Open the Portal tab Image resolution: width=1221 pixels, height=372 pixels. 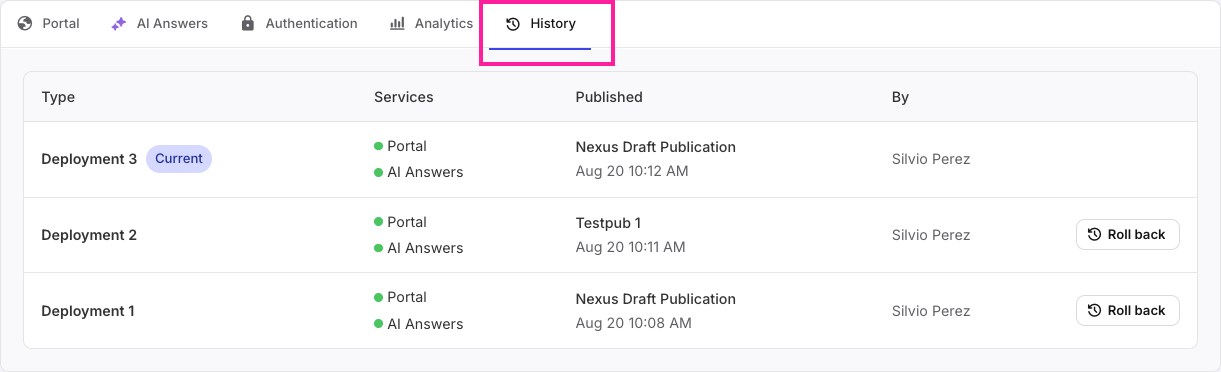(x=48, y=23)
